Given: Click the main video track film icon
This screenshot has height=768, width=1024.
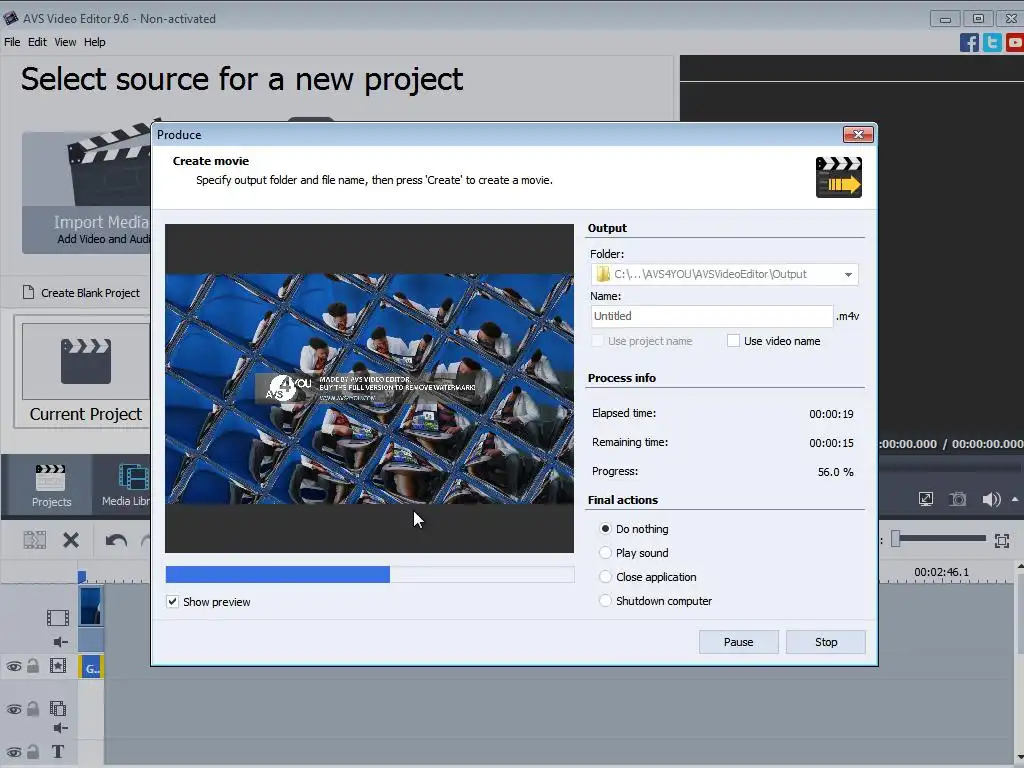Looking at the screenshot, I should click(57, 617).
